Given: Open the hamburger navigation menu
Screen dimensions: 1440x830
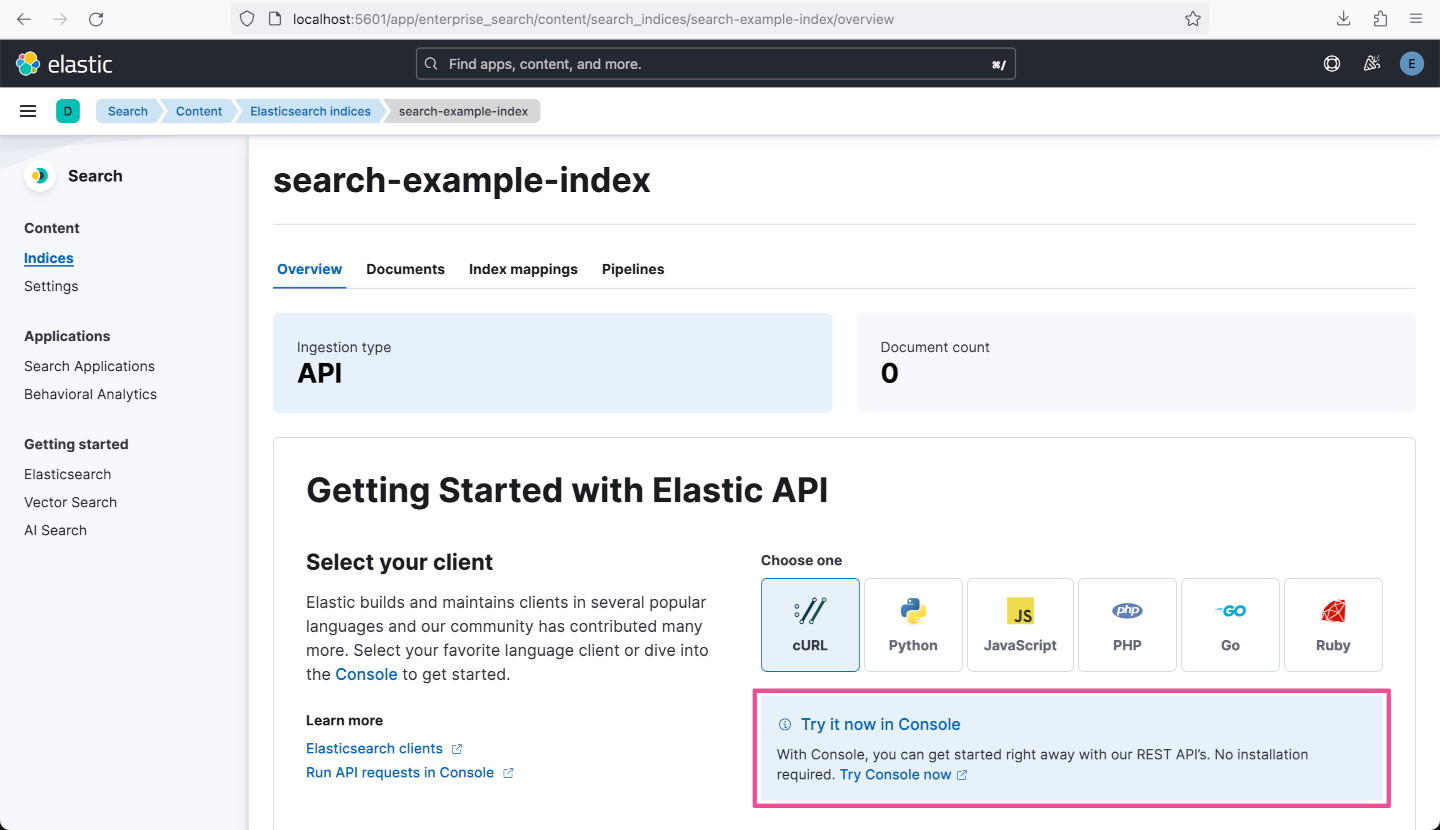Looking at the screenshot, I should point(28,111).
